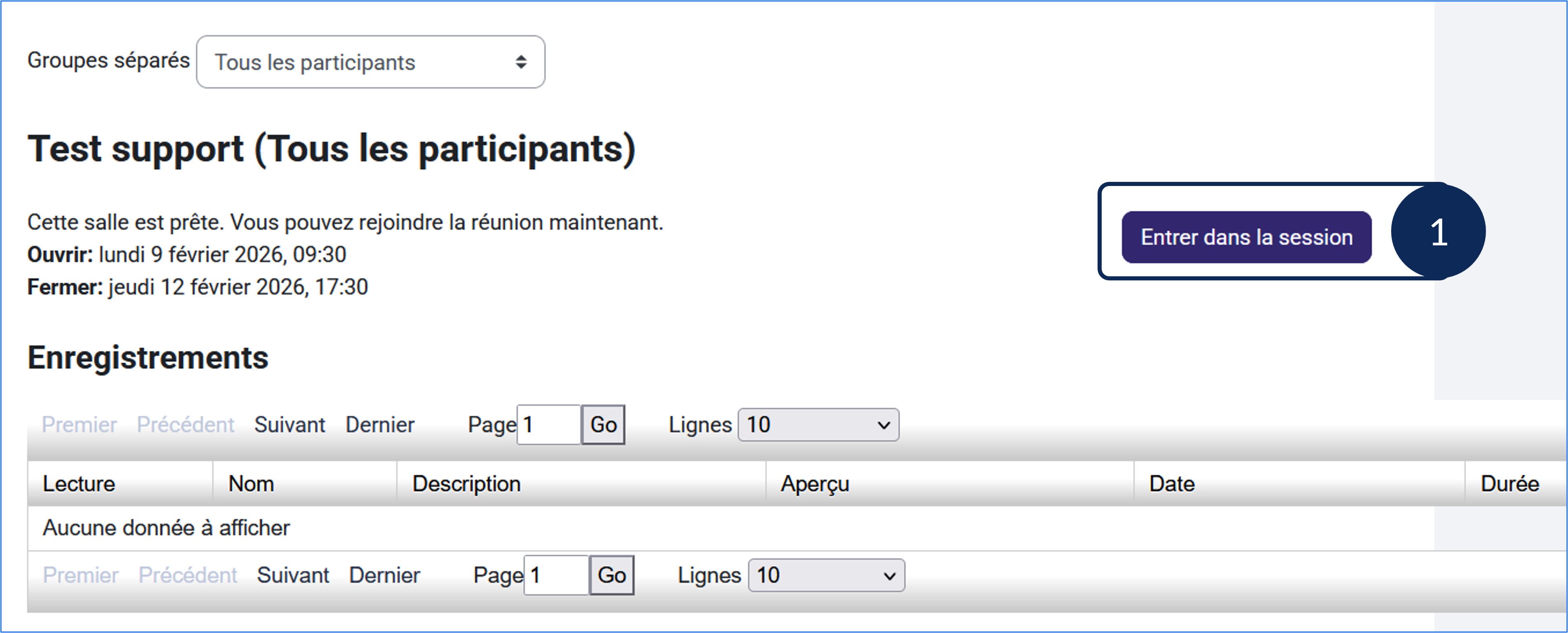This screenshot has height=633, width=1568.
Task: Sort by the Nom column header
Action: click(251, 484)
